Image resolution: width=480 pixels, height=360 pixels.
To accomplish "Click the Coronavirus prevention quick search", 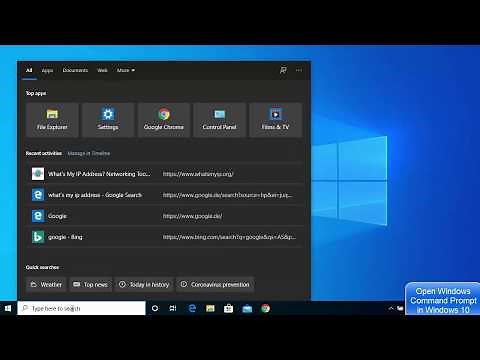I will tap(215, 284).
